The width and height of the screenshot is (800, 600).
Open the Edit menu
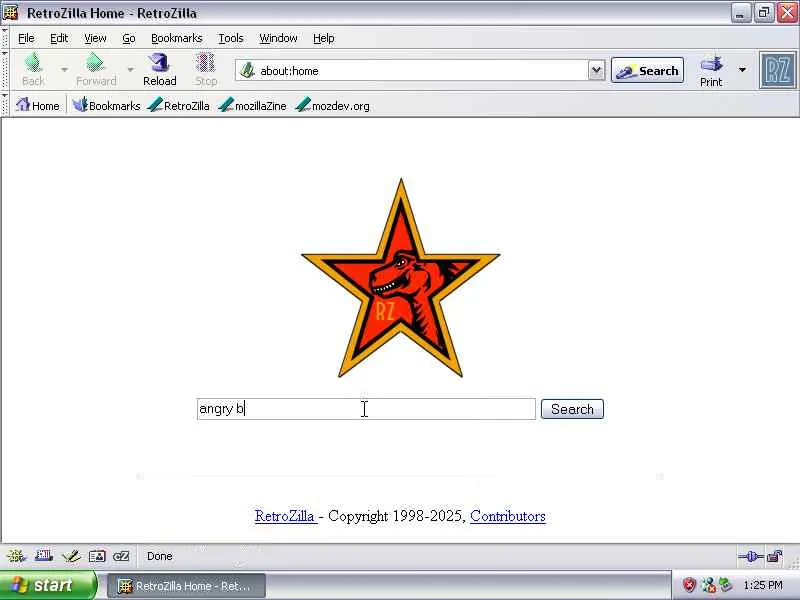(x=59, y=38)
